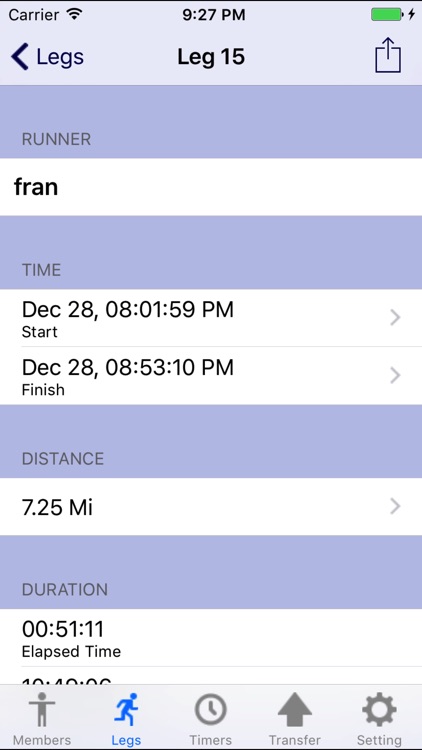
Task: Go back to Legs list
Action: tap(47, 56)
